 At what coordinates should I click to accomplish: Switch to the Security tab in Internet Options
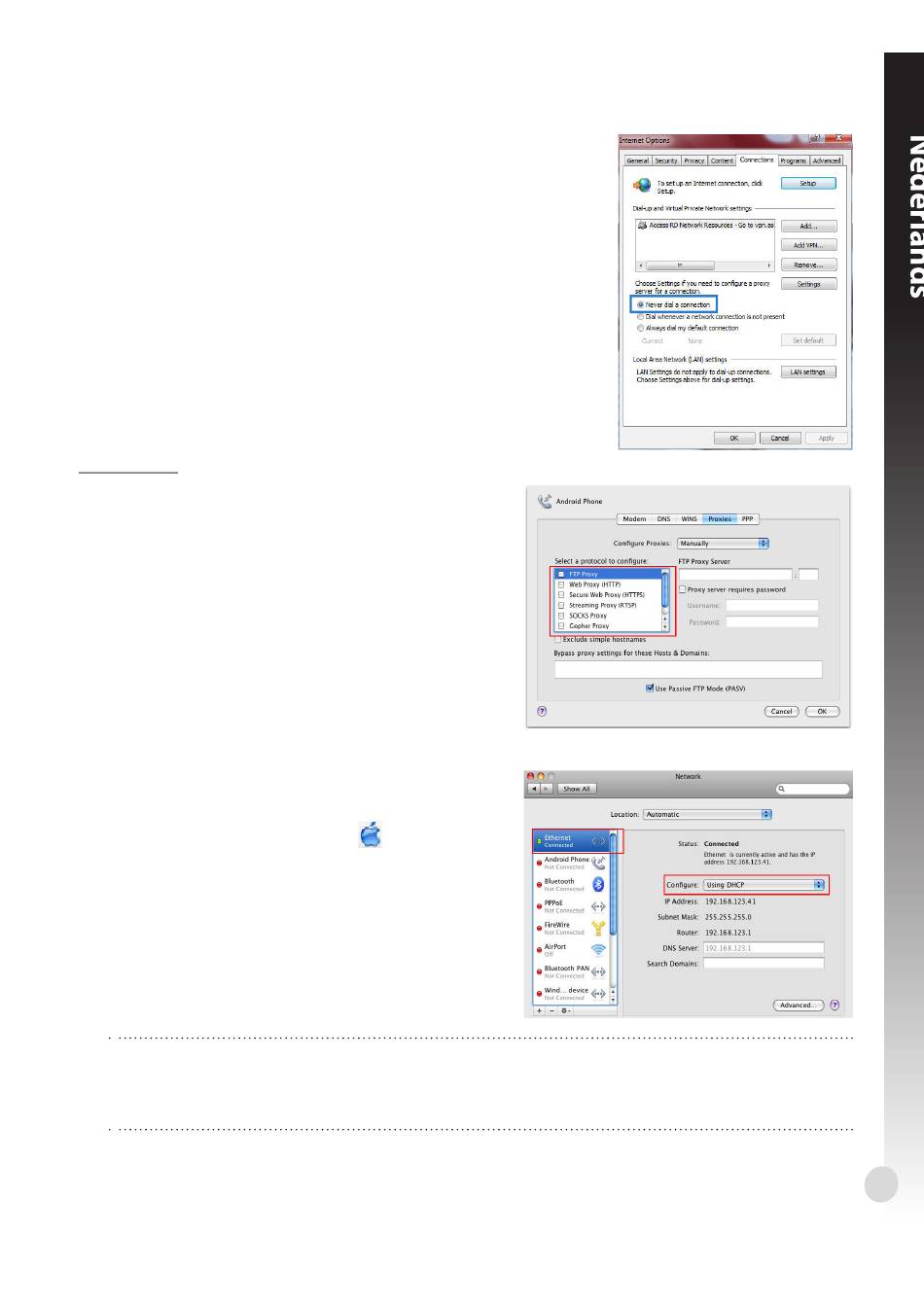coord(665,160)
